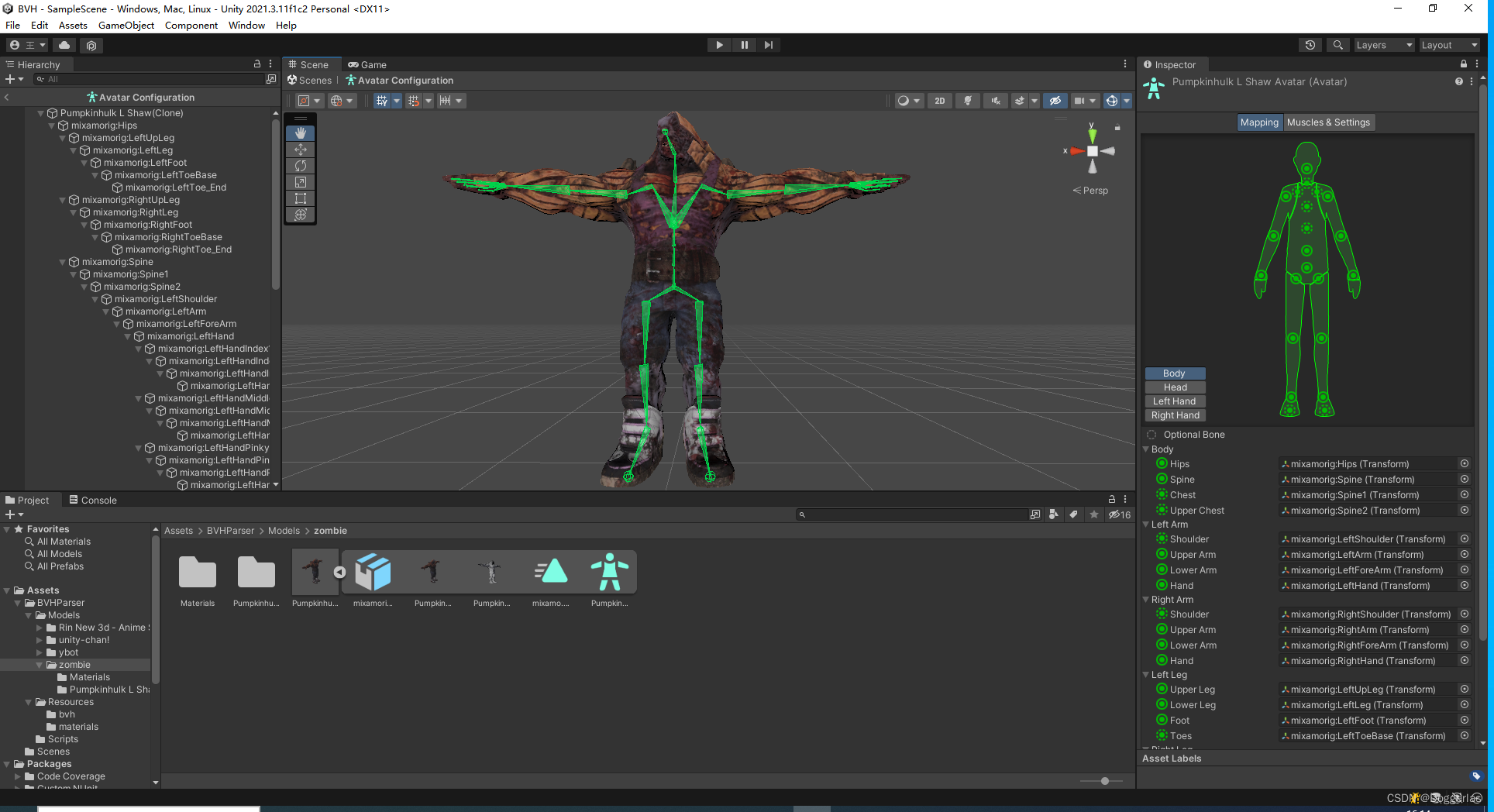Open the Undo History icon
Image resolution: width=1494 pixels, height=812 pixels.
tap(1310, 45)
